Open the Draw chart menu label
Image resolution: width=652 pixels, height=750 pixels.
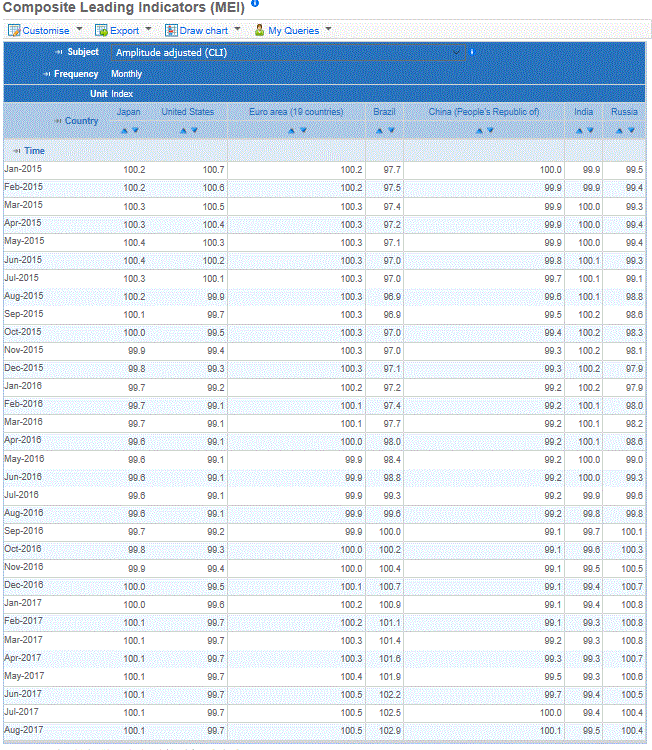(x=204, y=31)
